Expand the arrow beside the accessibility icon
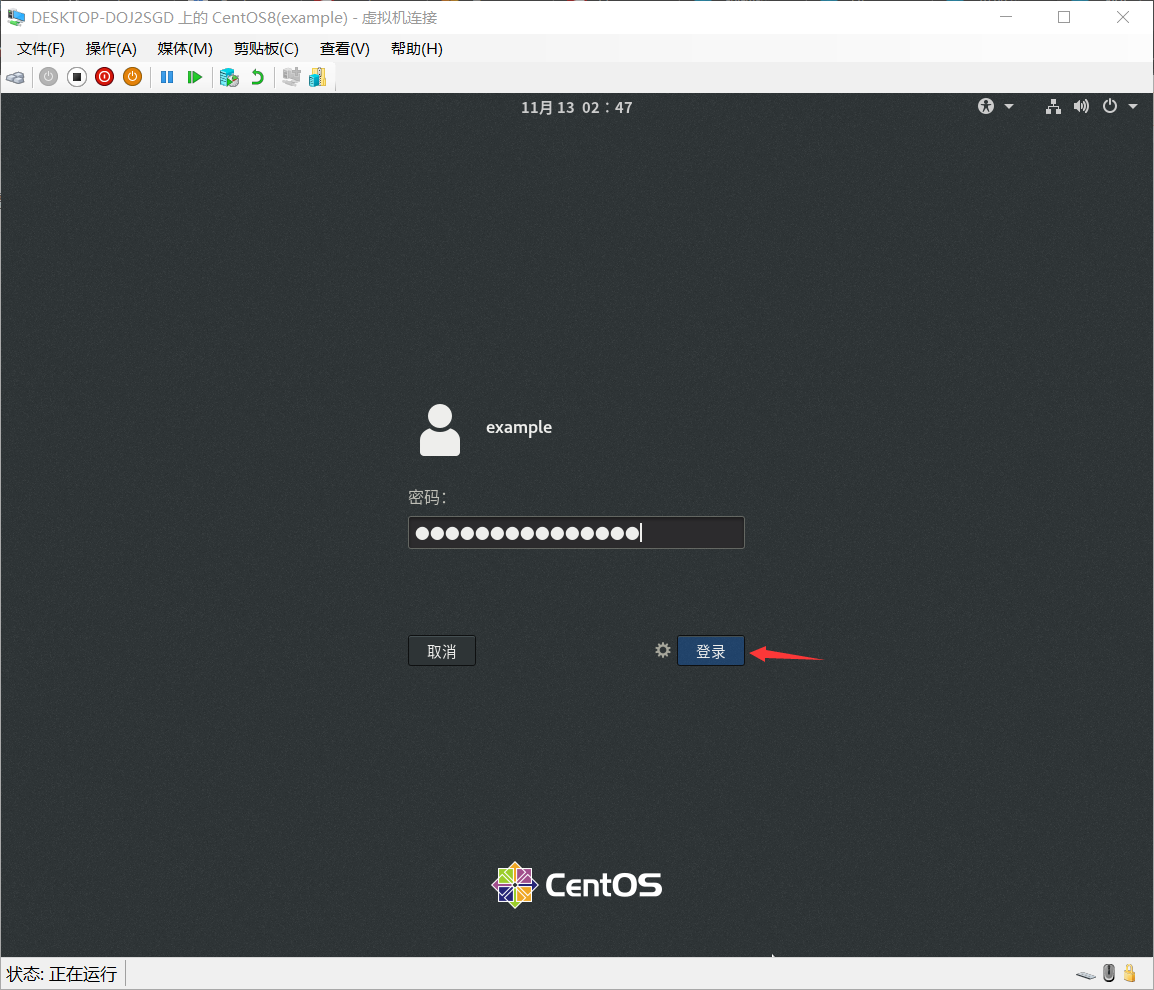Screen dimensions: 1154x990 click(x=1009, y=107)
